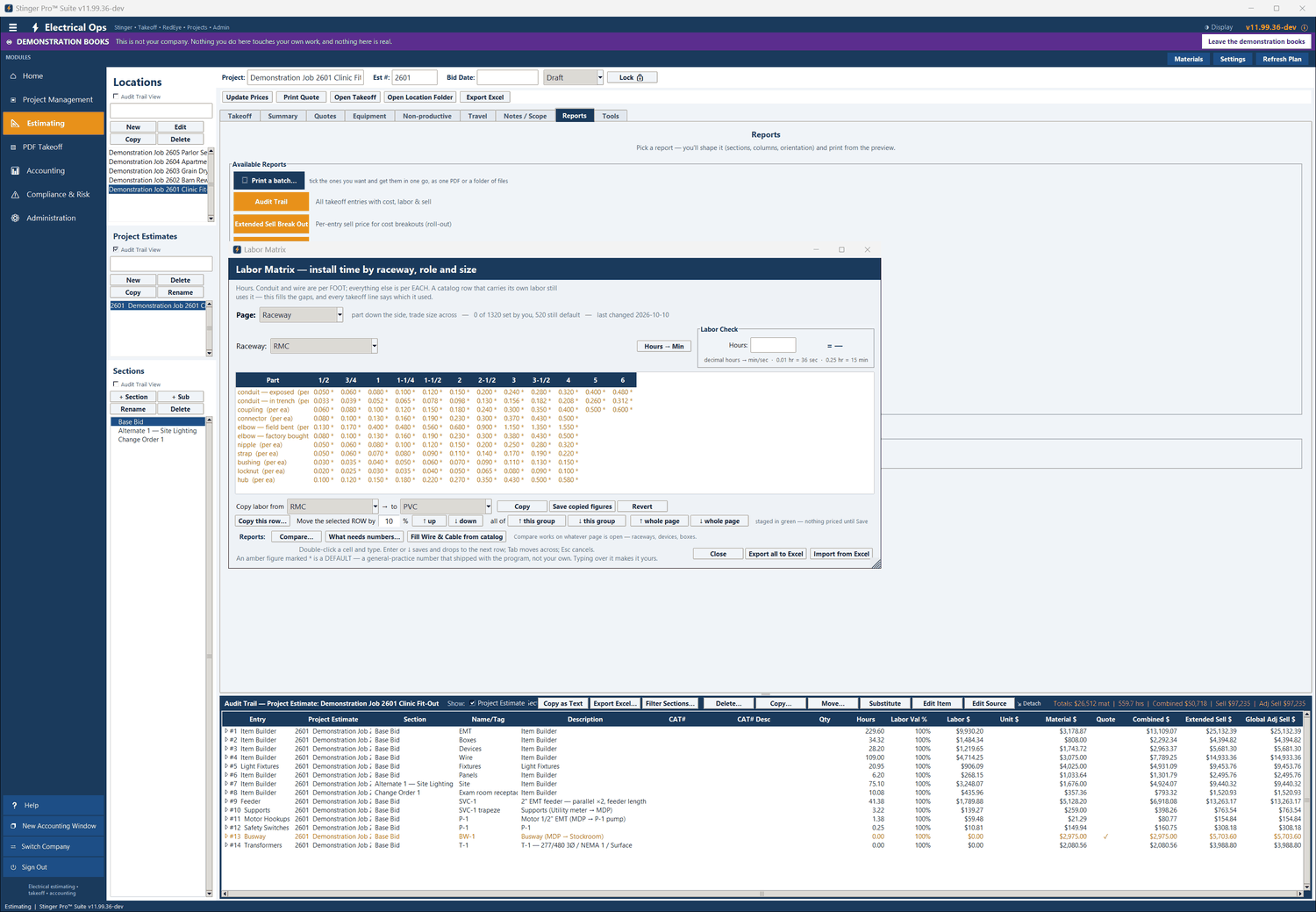Image resolution: width=1316 pixels, height=912 pixels.
Task: Toggle the Project Estimate show checkbox
Action: [x=473, y=703]
